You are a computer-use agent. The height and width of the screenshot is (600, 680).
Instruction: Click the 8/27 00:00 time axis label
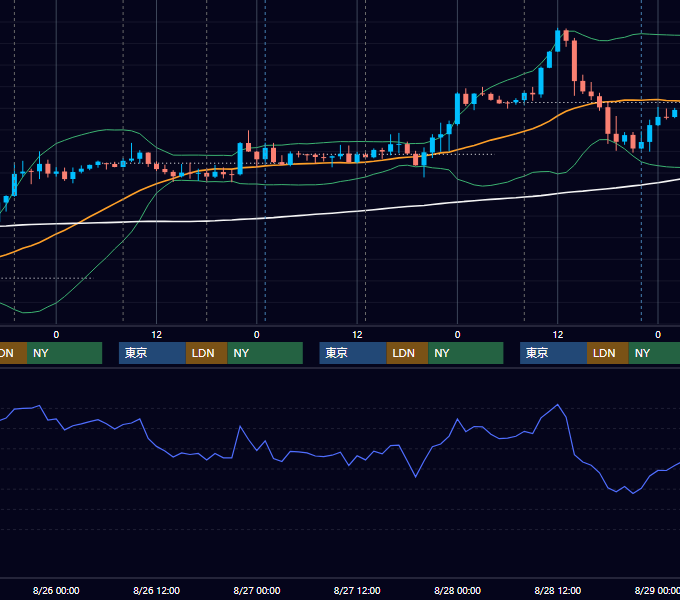coord(257,590)
